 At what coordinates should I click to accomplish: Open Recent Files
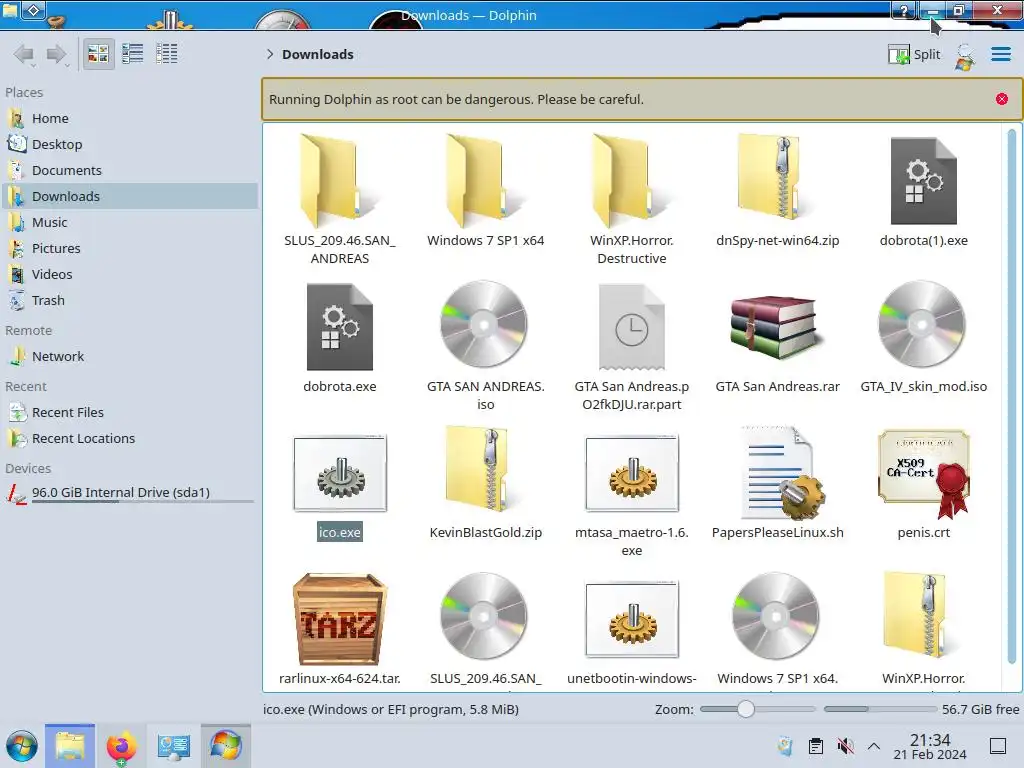click(130, 413)
